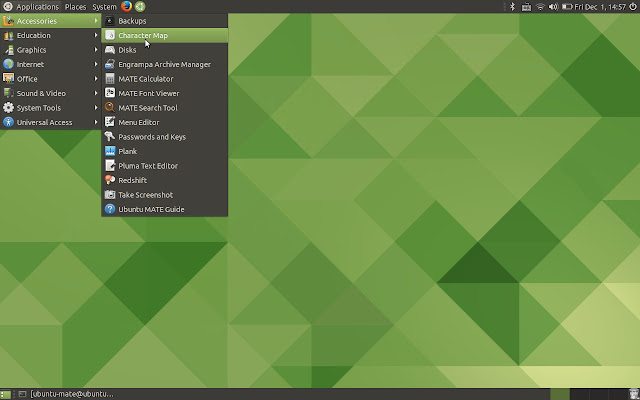The width and height of the screenshot is (640, 400).
Task: Open the power/session menu icon
Action: 633,7
